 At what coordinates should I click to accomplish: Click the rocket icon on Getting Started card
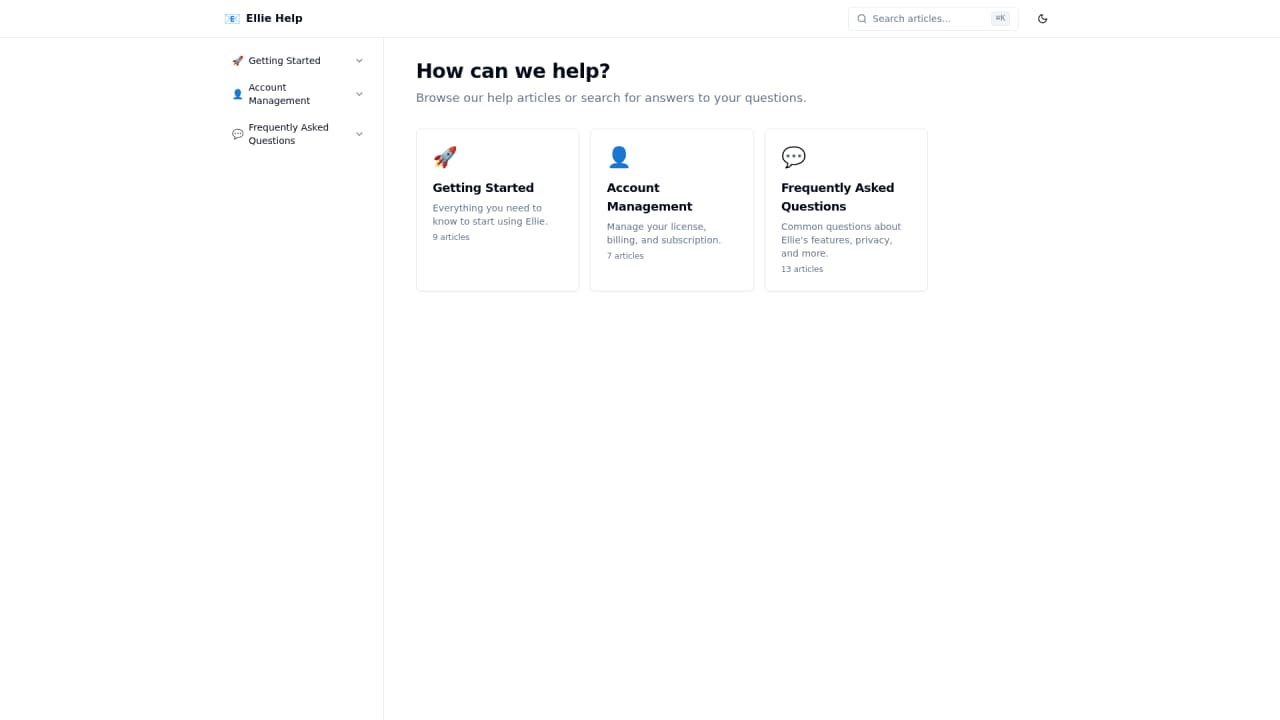coord(445,157)
